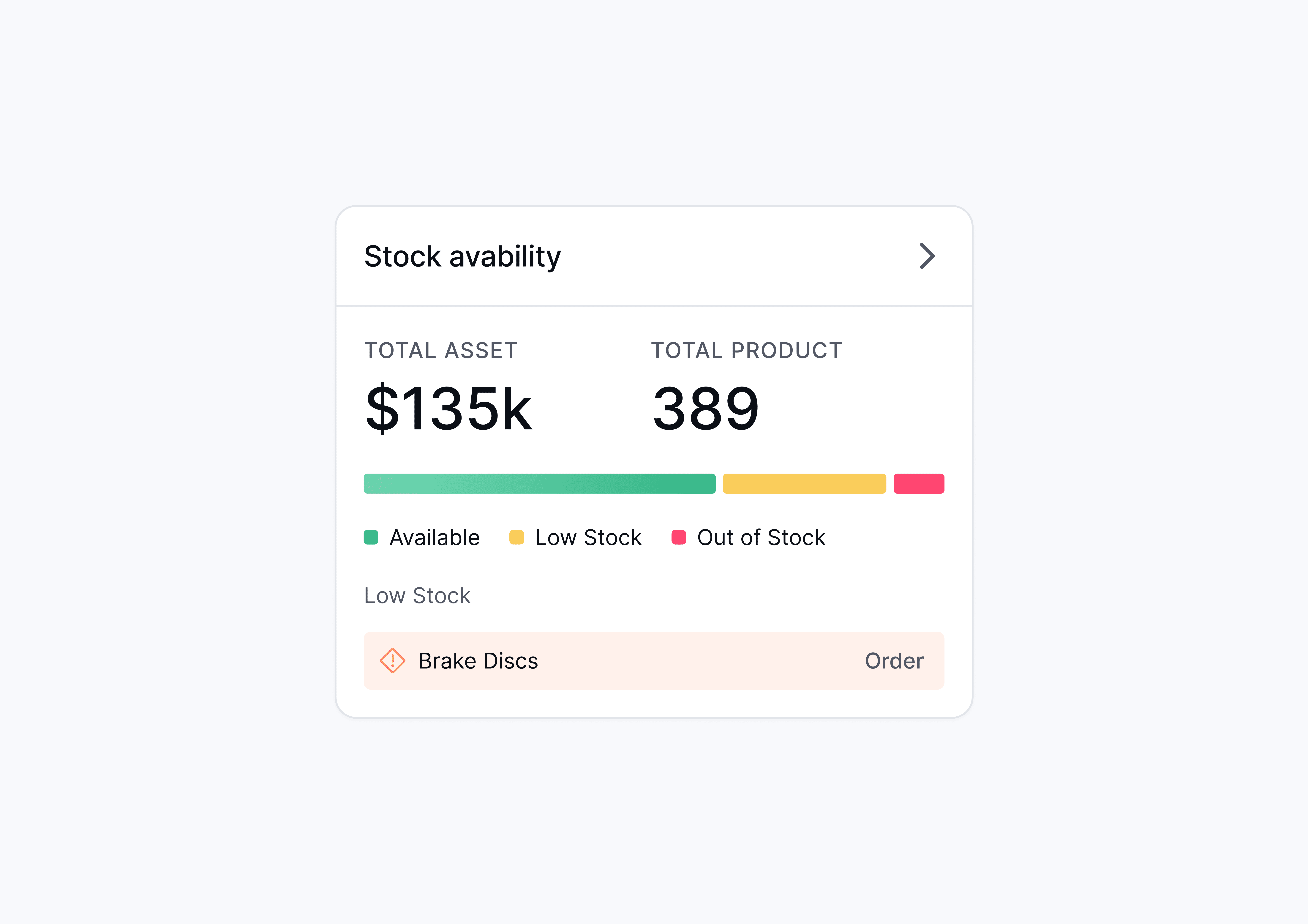Click the Low Stock section heading
Viewport: 1308px width, 924px height.
coord(417,595)
